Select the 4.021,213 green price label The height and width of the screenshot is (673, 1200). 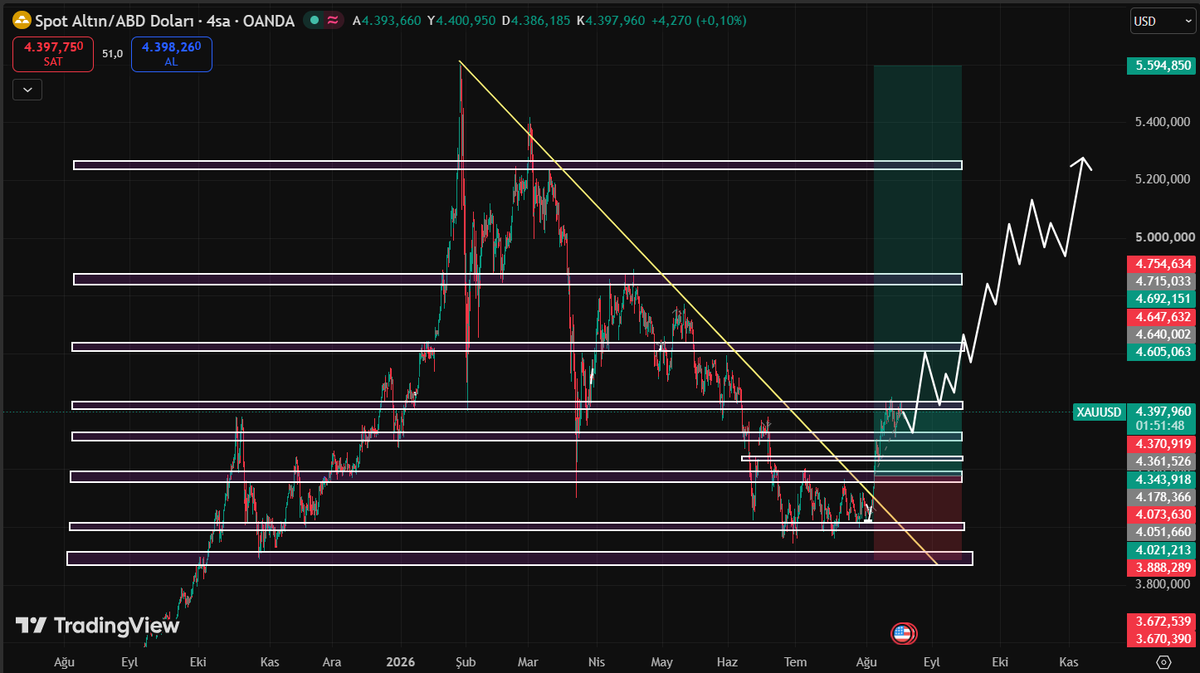tap(1161, 549)
